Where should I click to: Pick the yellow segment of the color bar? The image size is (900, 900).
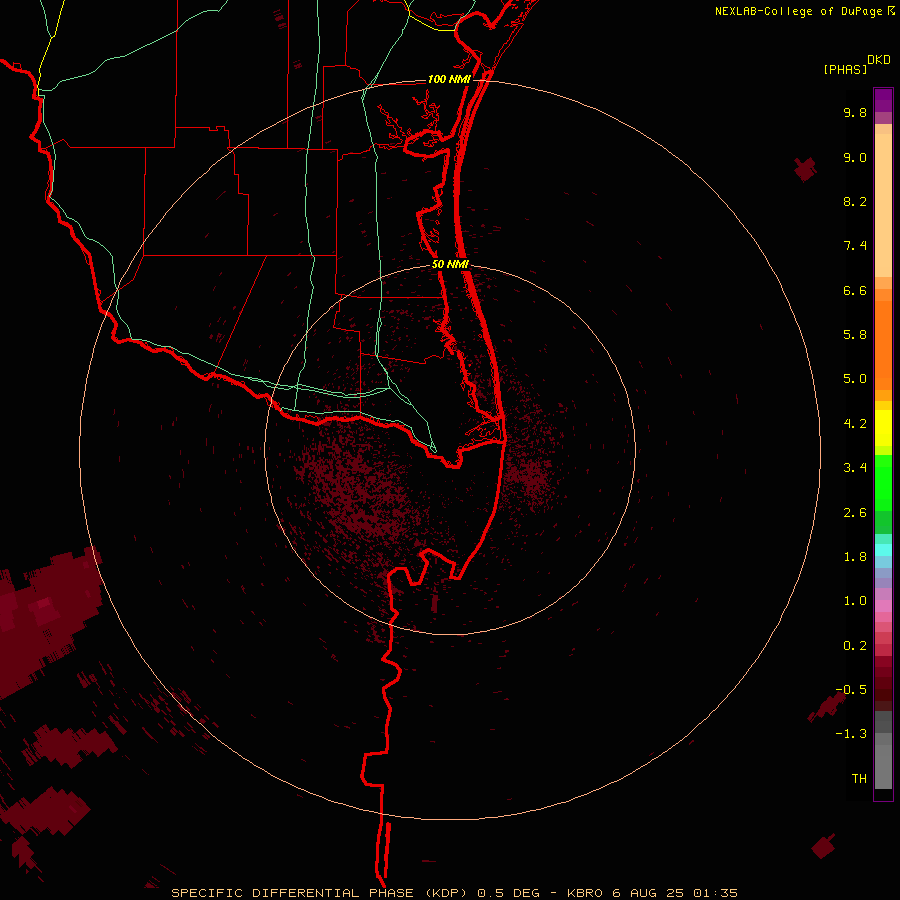pos(883,428)
